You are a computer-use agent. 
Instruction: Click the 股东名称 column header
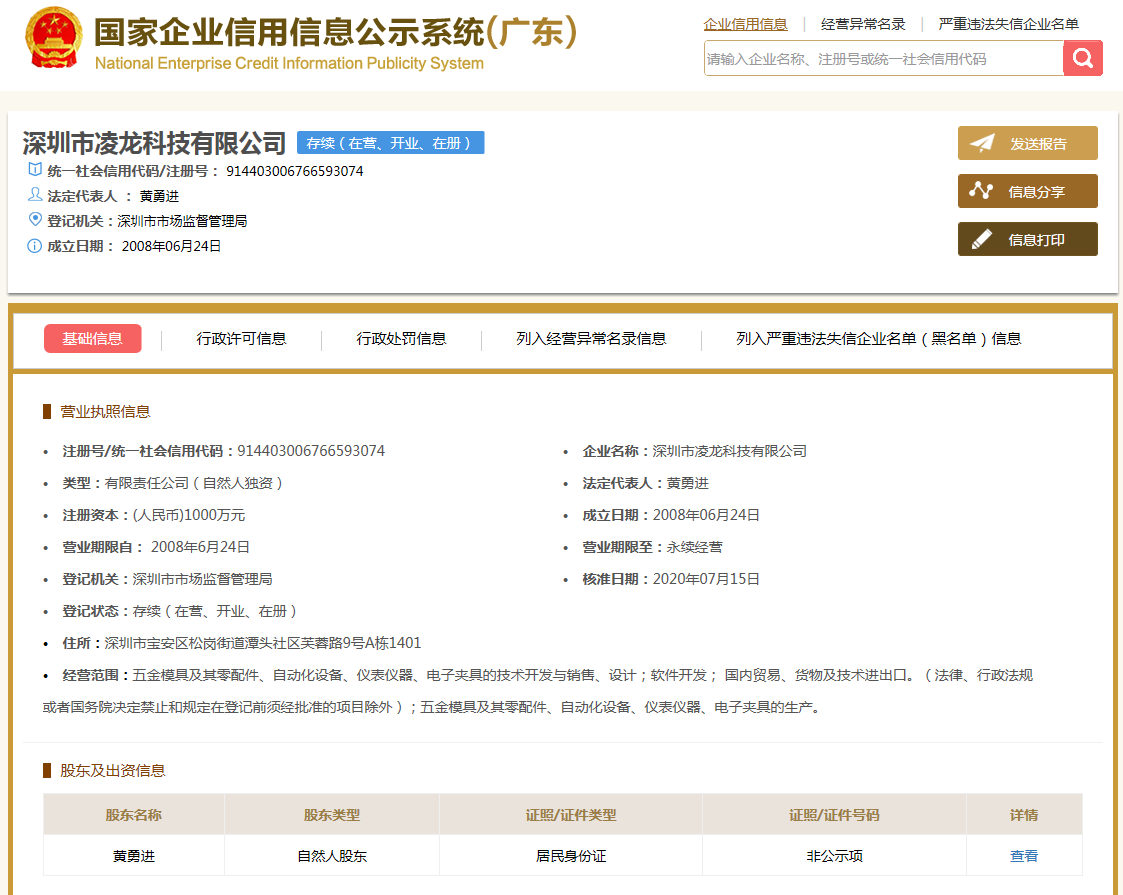coord(134,815)
